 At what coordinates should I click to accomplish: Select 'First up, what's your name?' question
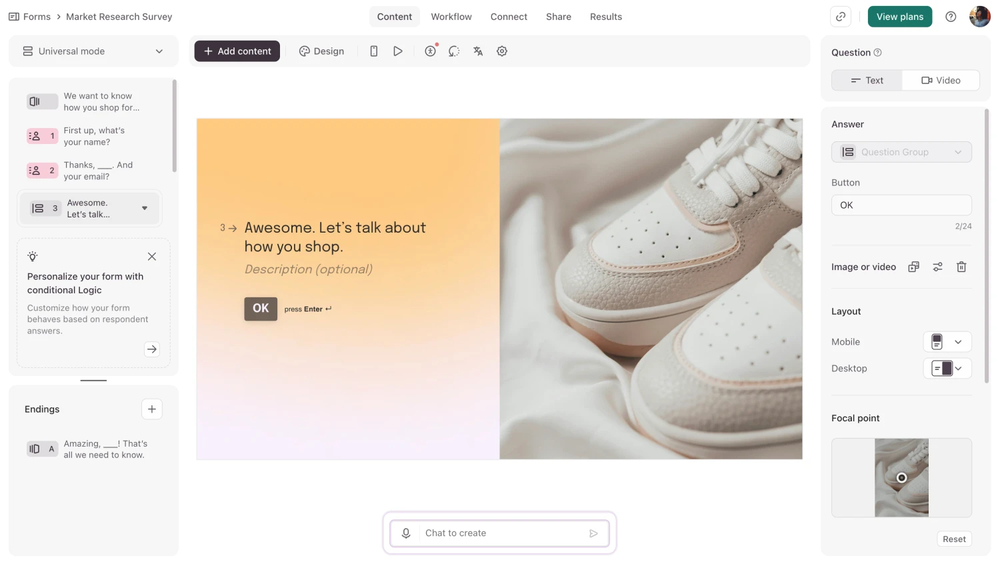[x=94, y=136]
